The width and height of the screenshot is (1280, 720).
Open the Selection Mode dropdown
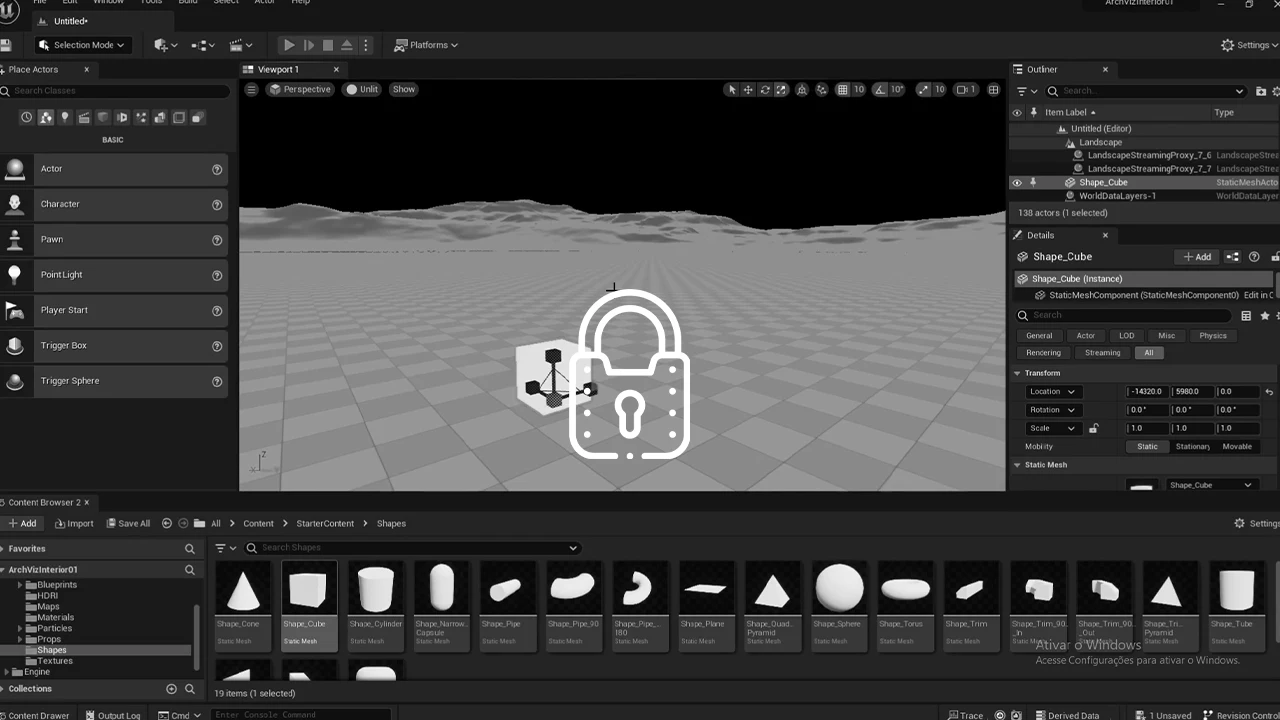point(84,45)
